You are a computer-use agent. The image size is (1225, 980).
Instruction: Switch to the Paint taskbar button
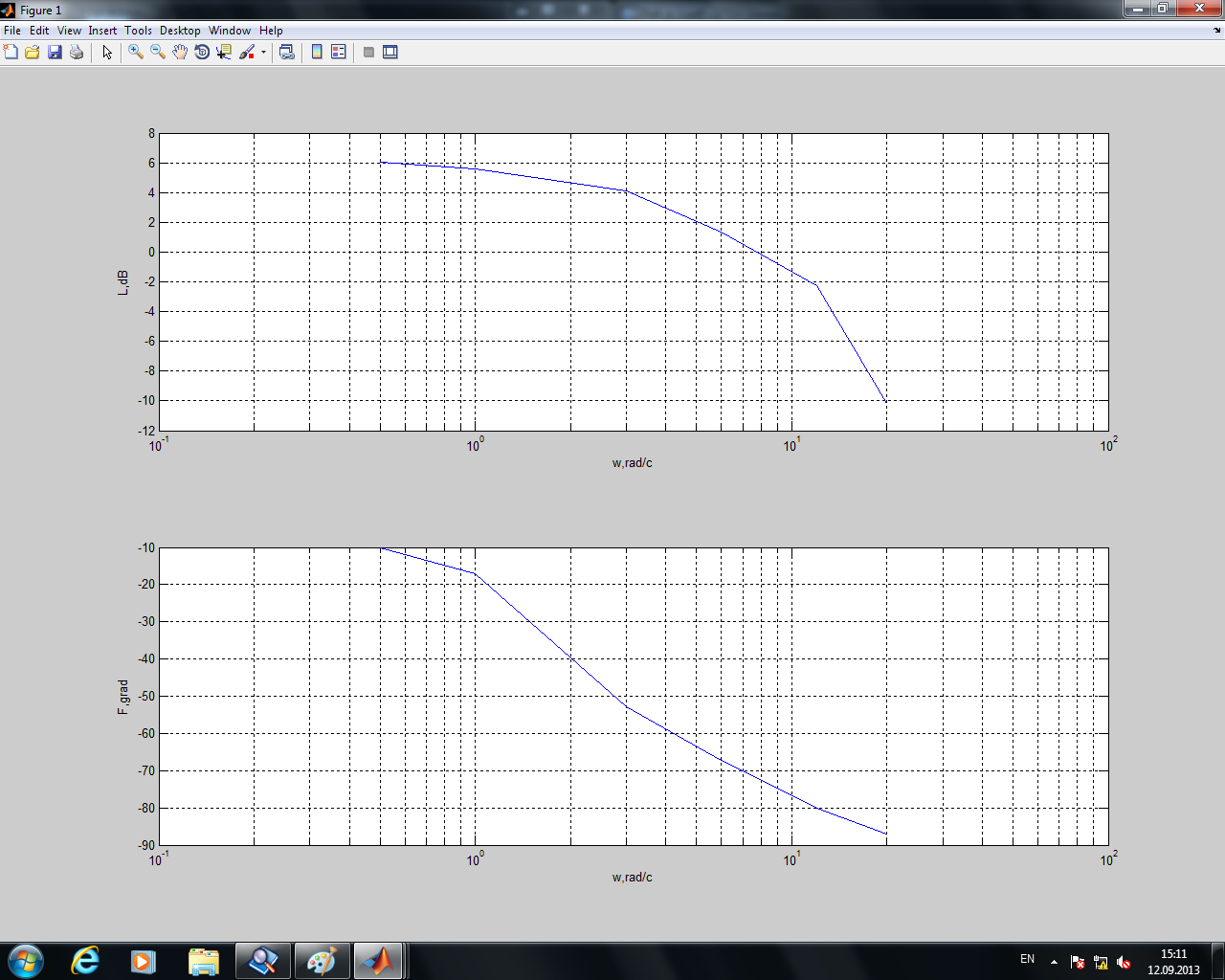[321, 961]
